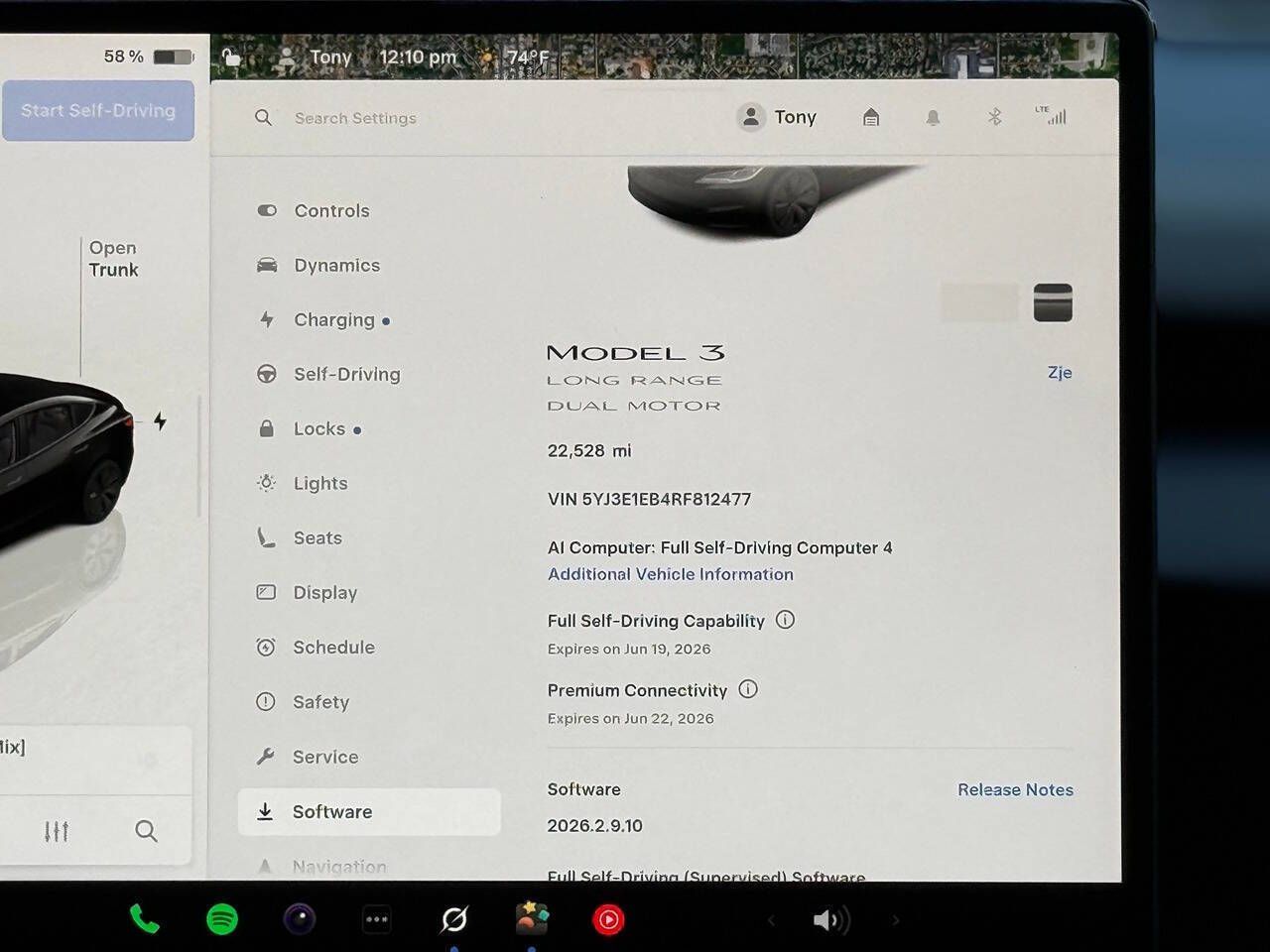The height and width of the screenshot is (952, 1270).
Task: Tap the odometer reading 22,528 mi
Action: click(x=589, y=450)
